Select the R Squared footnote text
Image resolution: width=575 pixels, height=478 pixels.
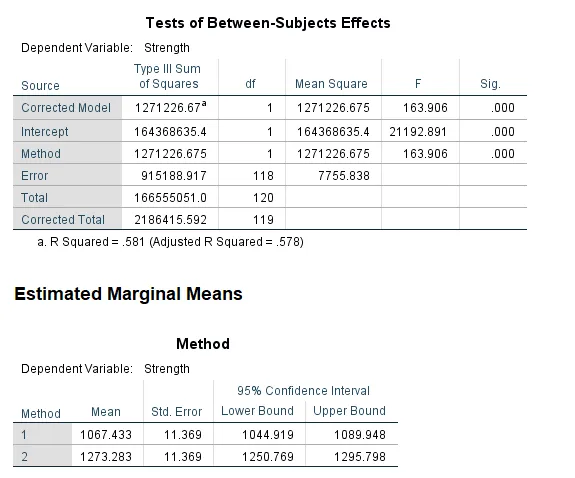pos(170,242)
